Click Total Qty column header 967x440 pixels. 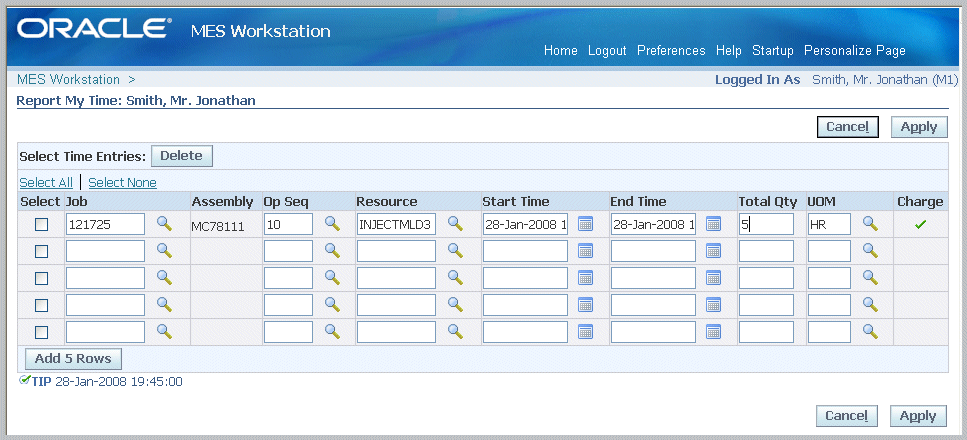coord(768,202)
